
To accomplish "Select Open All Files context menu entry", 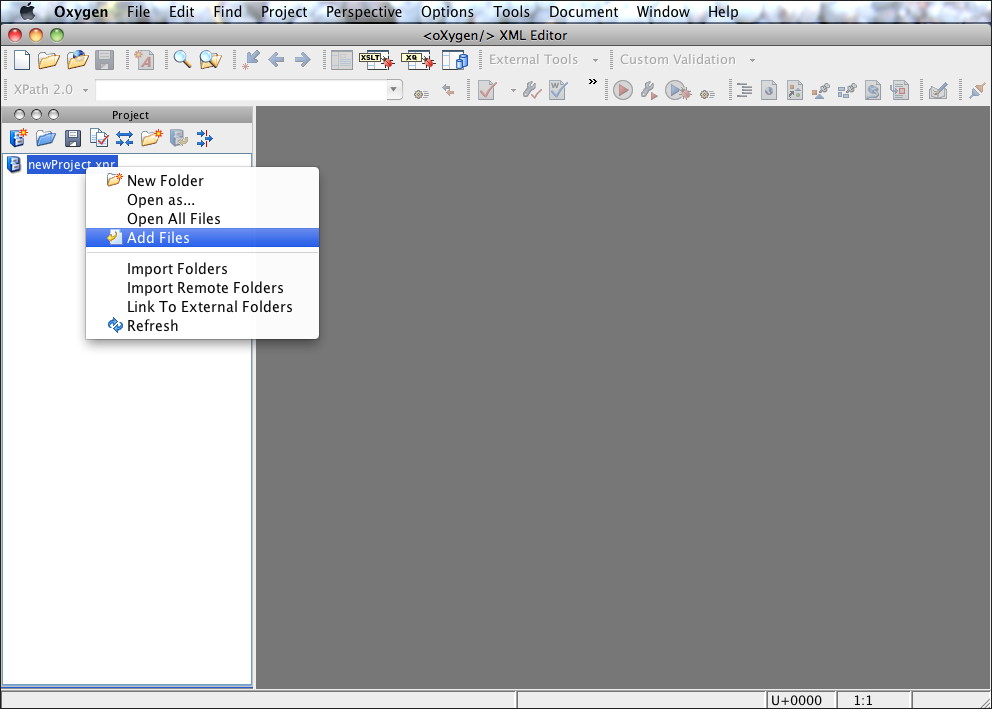I will (202, 219).
